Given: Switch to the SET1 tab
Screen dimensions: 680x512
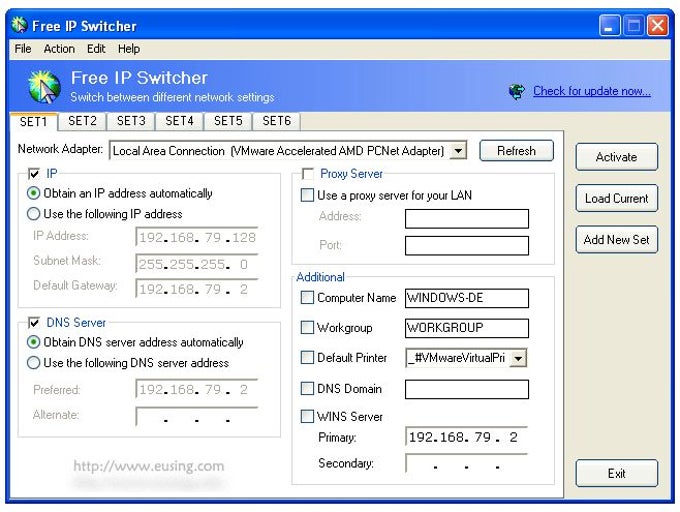Looking at the screenshot, I should click(x=33, y=121).
